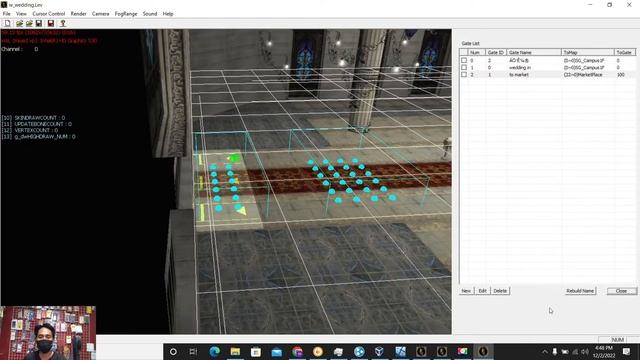Sort by the Num column header

click(x=476, y=52)
